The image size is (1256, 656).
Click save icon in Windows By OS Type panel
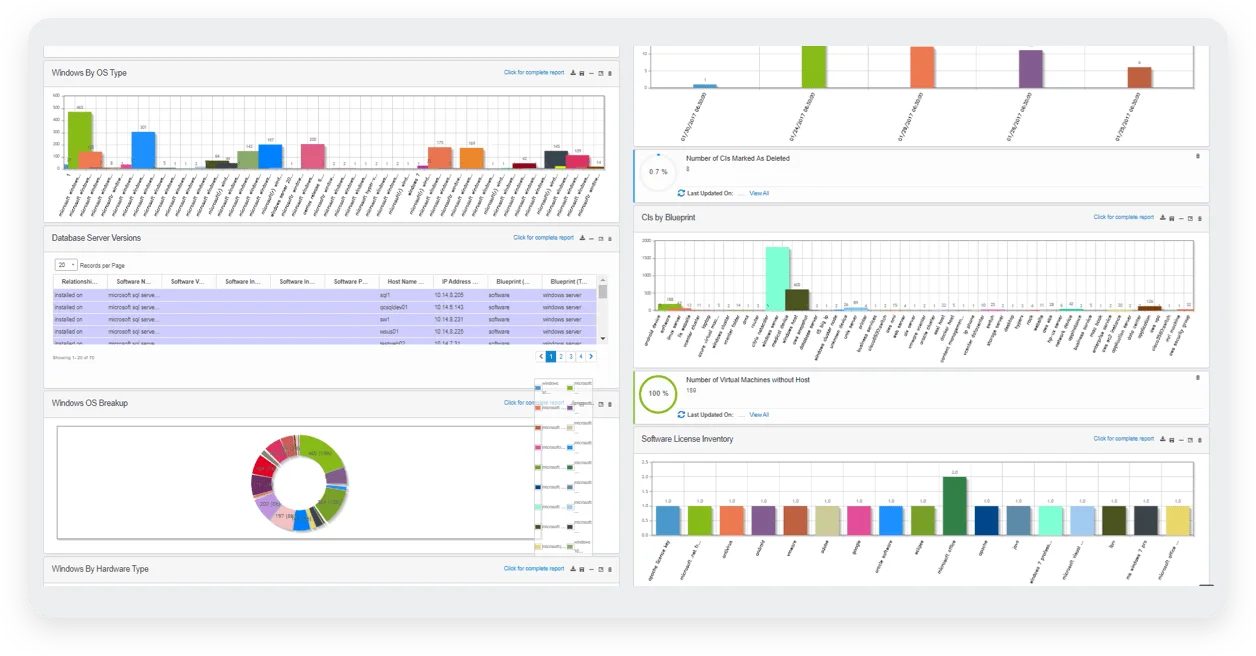(581, 73)
